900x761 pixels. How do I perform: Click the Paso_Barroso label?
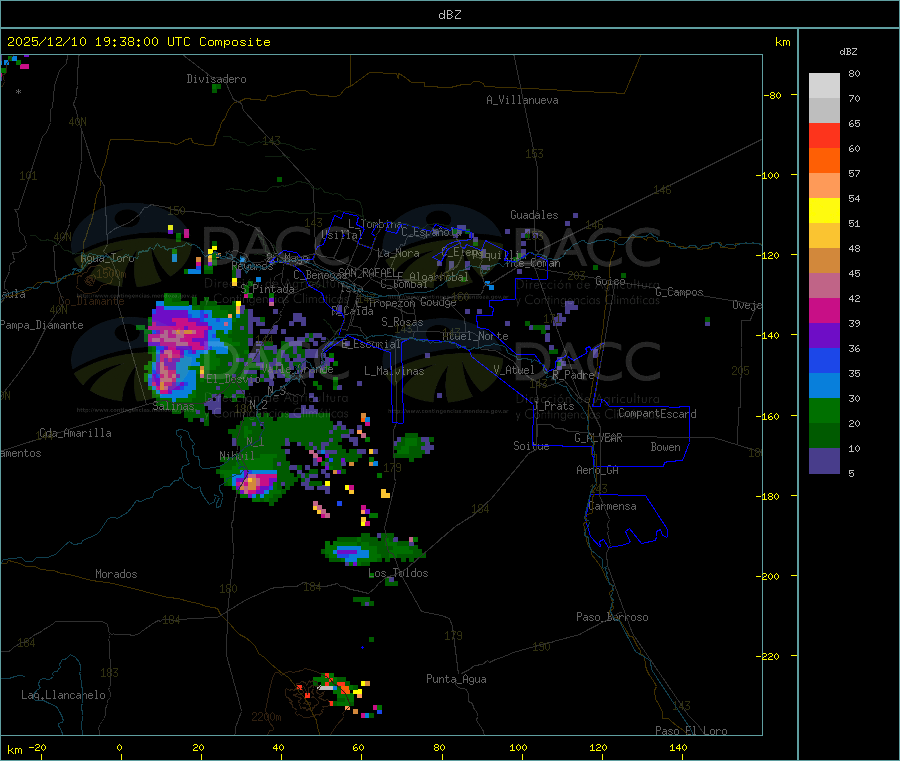click(x=612, y=618)
